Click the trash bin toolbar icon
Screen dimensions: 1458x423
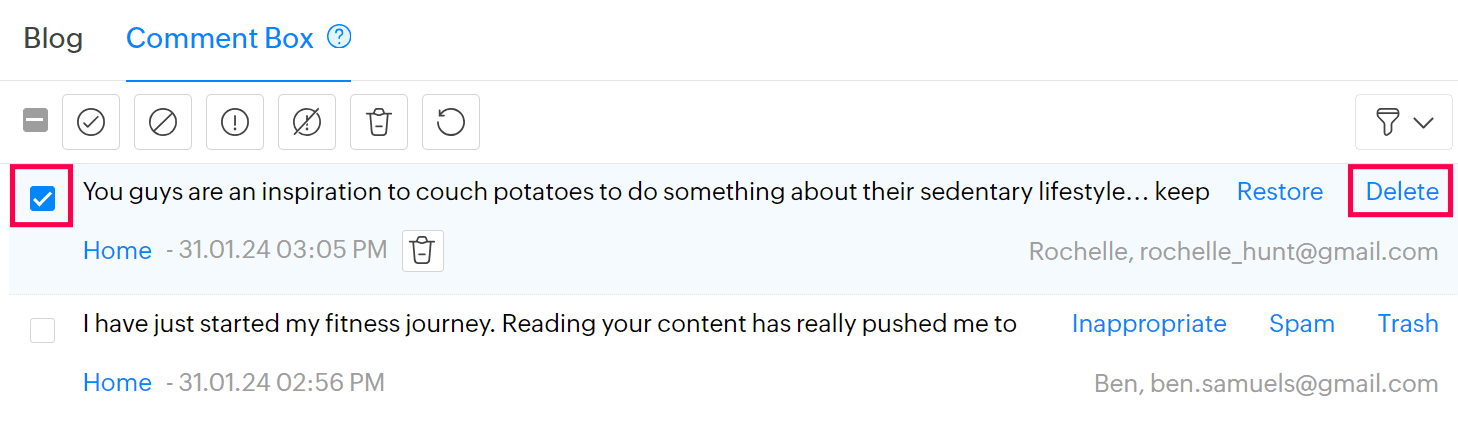pyautogui.click(x=379, y=122)
